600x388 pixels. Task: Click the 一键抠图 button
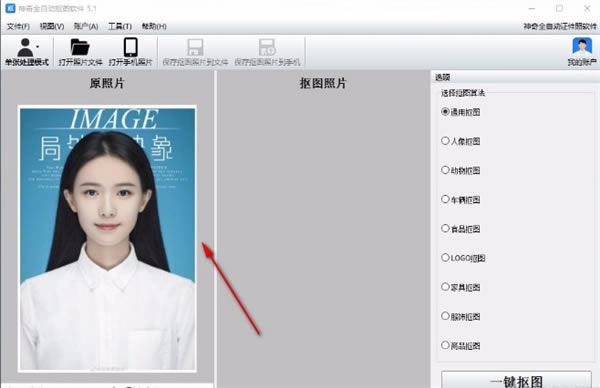516,380
